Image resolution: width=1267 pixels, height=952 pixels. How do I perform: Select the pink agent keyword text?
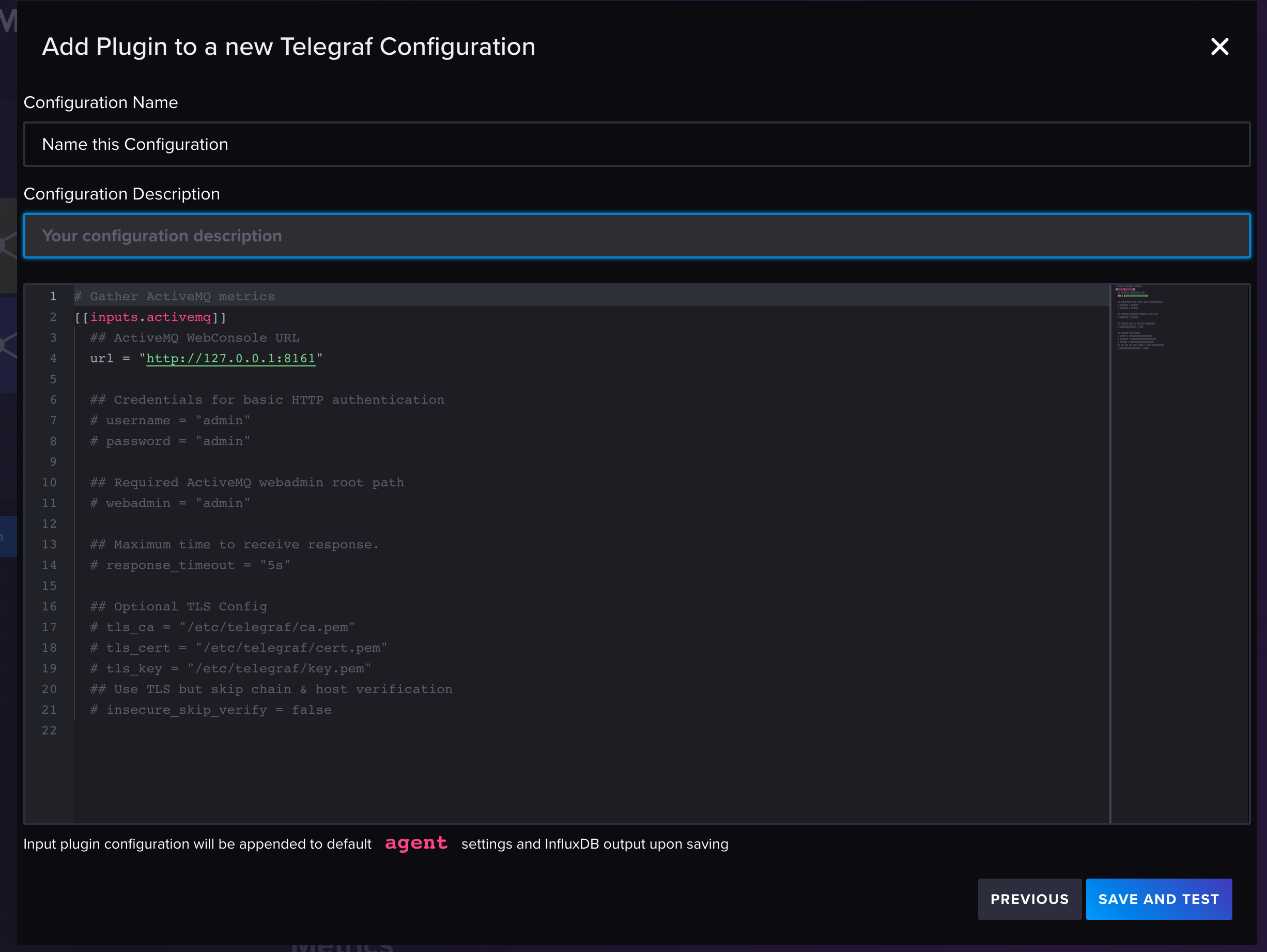point(416,843)
